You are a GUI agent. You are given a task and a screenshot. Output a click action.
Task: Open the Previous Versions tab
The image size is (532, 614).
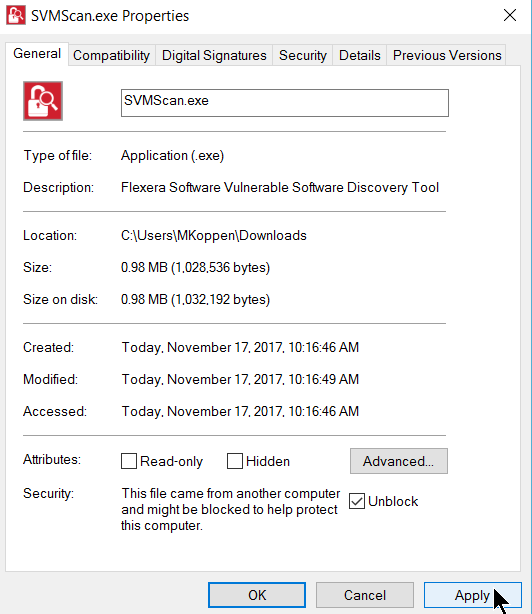(447, 55)
